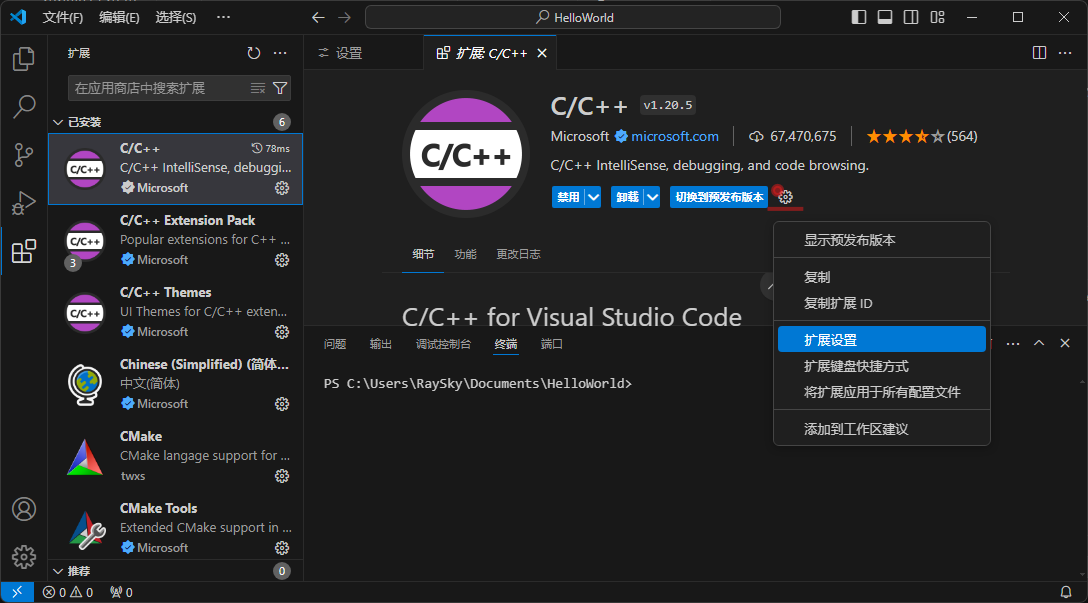Go back with the navigation arrow
Image resolution: width=1088 pixels, height=603 pixels.
pyautogui.click(x=318, y=17)
